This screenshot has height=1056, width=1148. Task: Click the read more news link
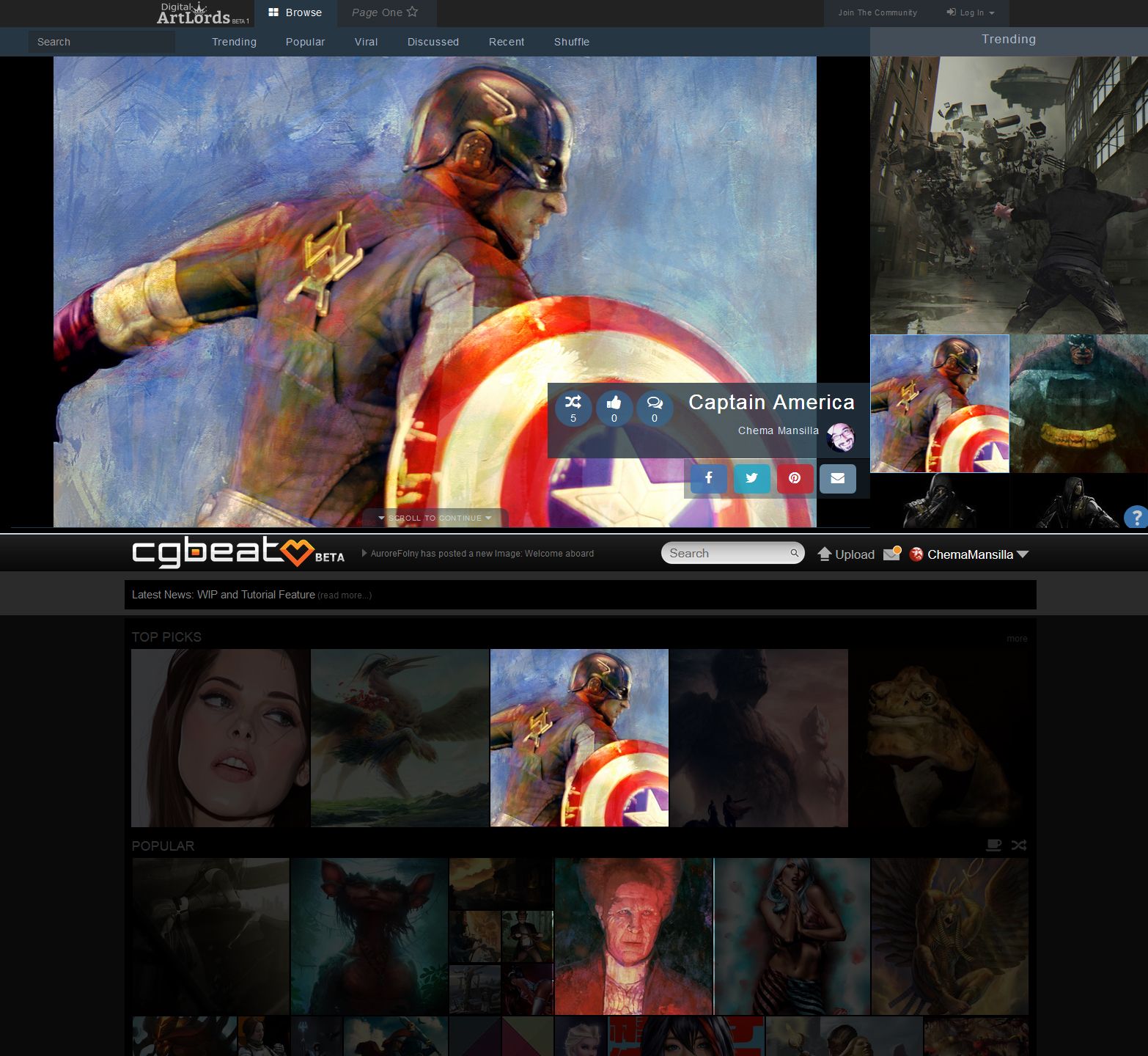(345, 595)
